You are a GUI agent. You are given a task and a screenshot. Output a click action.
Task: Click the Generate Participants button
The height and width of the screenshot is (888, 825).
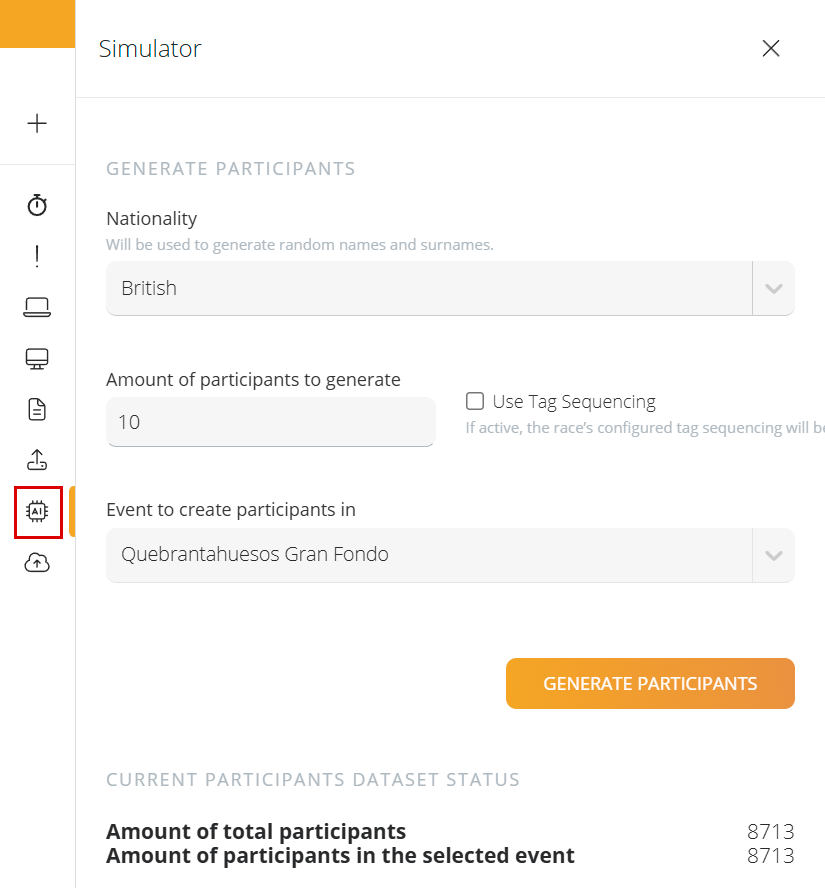650,684
